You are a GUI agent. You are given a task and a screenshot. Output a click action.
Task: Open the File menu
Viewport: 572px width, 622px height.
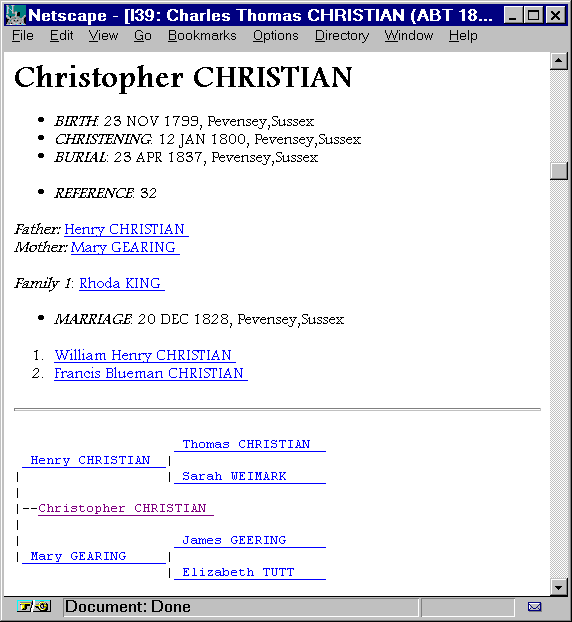pyautogui.click(x=23, y=36)
